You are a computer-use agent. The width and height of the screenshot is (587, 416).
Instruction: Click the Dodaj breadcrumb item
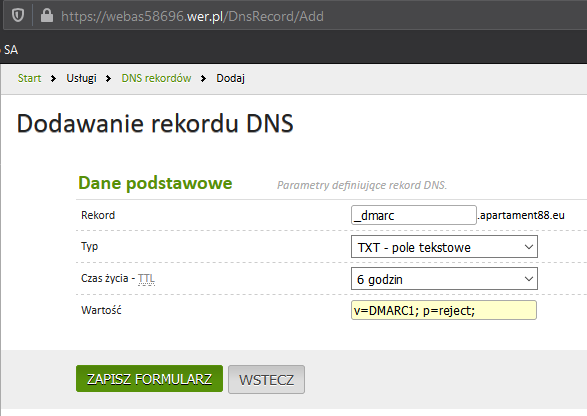[230, 78]
